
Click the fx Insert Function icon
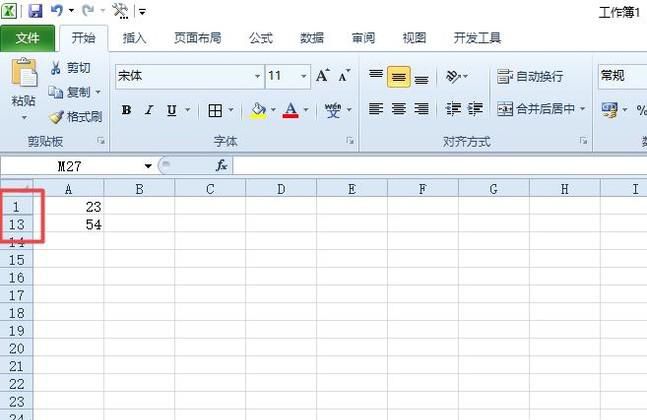pyautogui.click(x=222, y=166)
